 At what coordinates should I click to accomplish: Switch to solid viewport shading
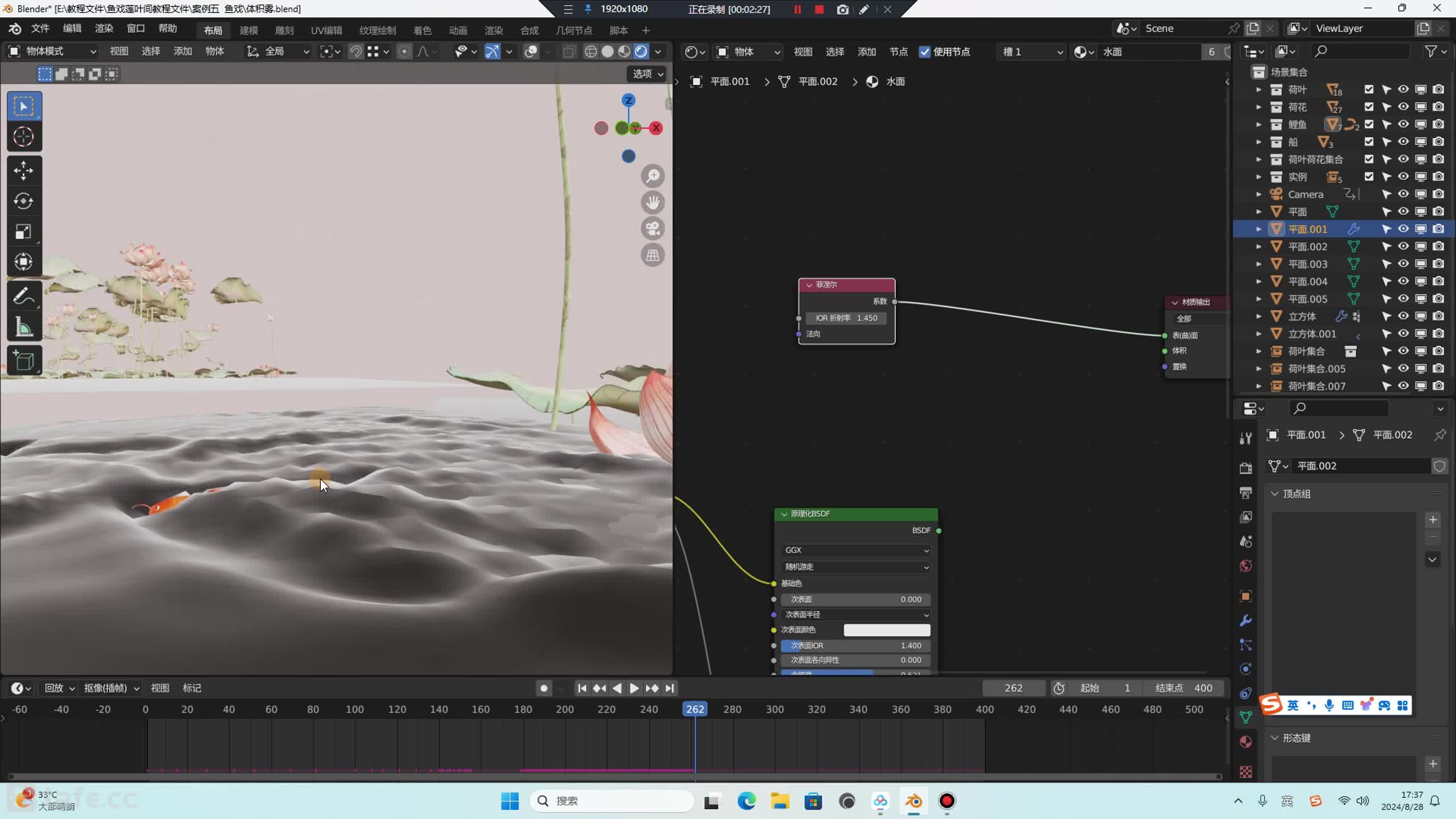(607, 52)
